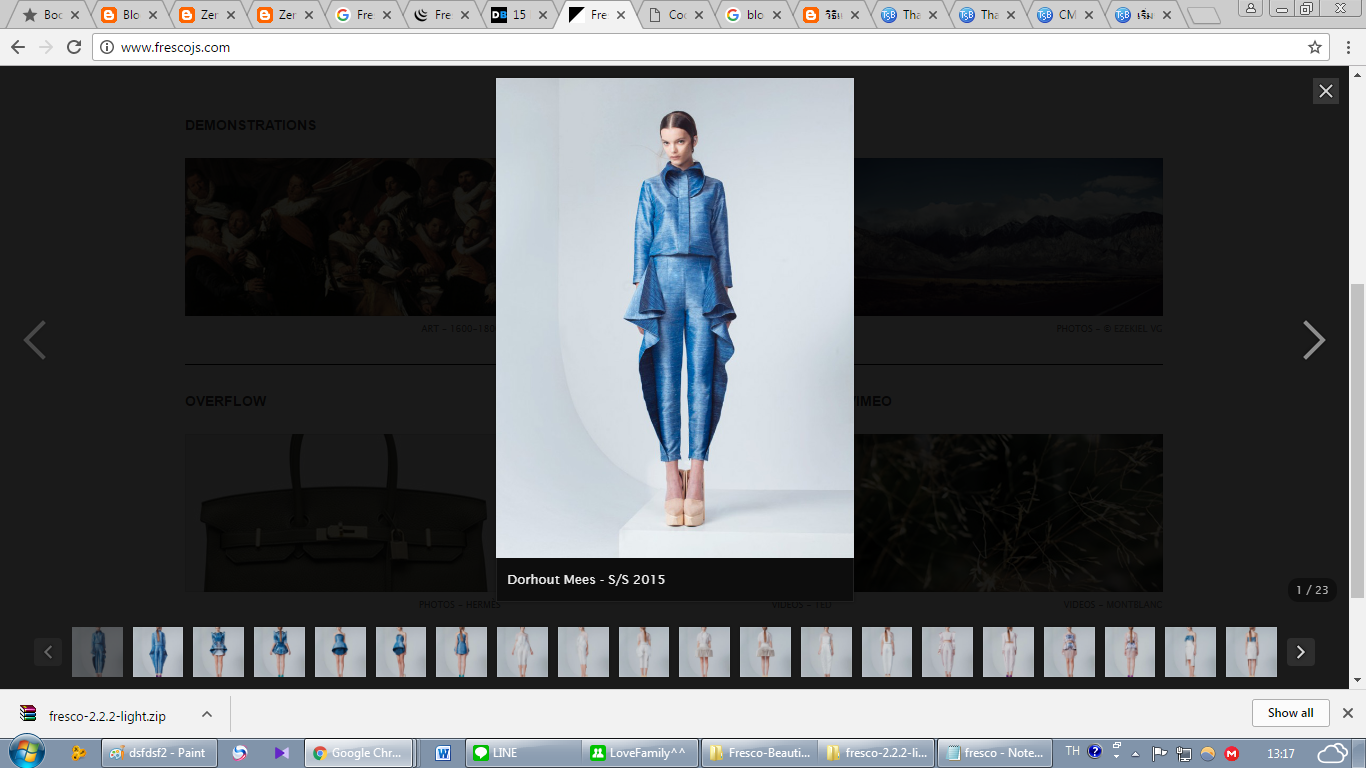Open the 'LoveFamily^^' taskbar window
This screenshot has height=768, width=1366.
[640, 753]
